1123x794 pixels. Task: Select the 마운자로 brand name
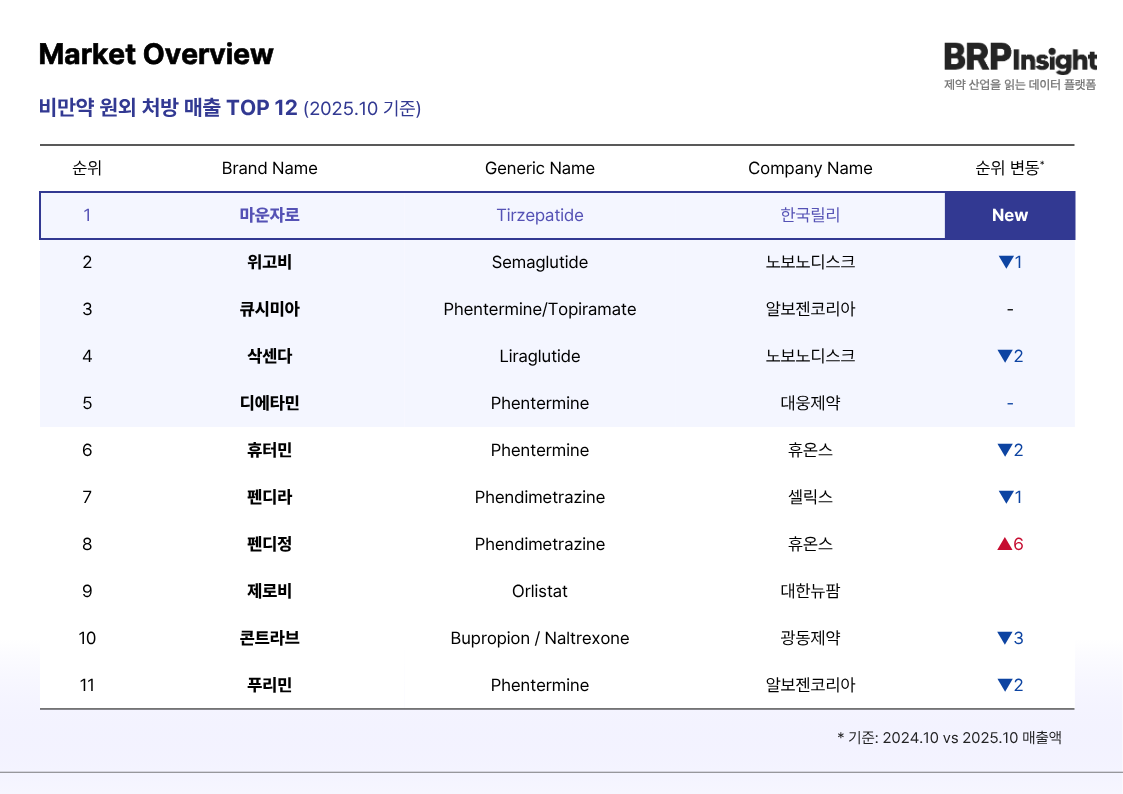(x=269, y=215)
